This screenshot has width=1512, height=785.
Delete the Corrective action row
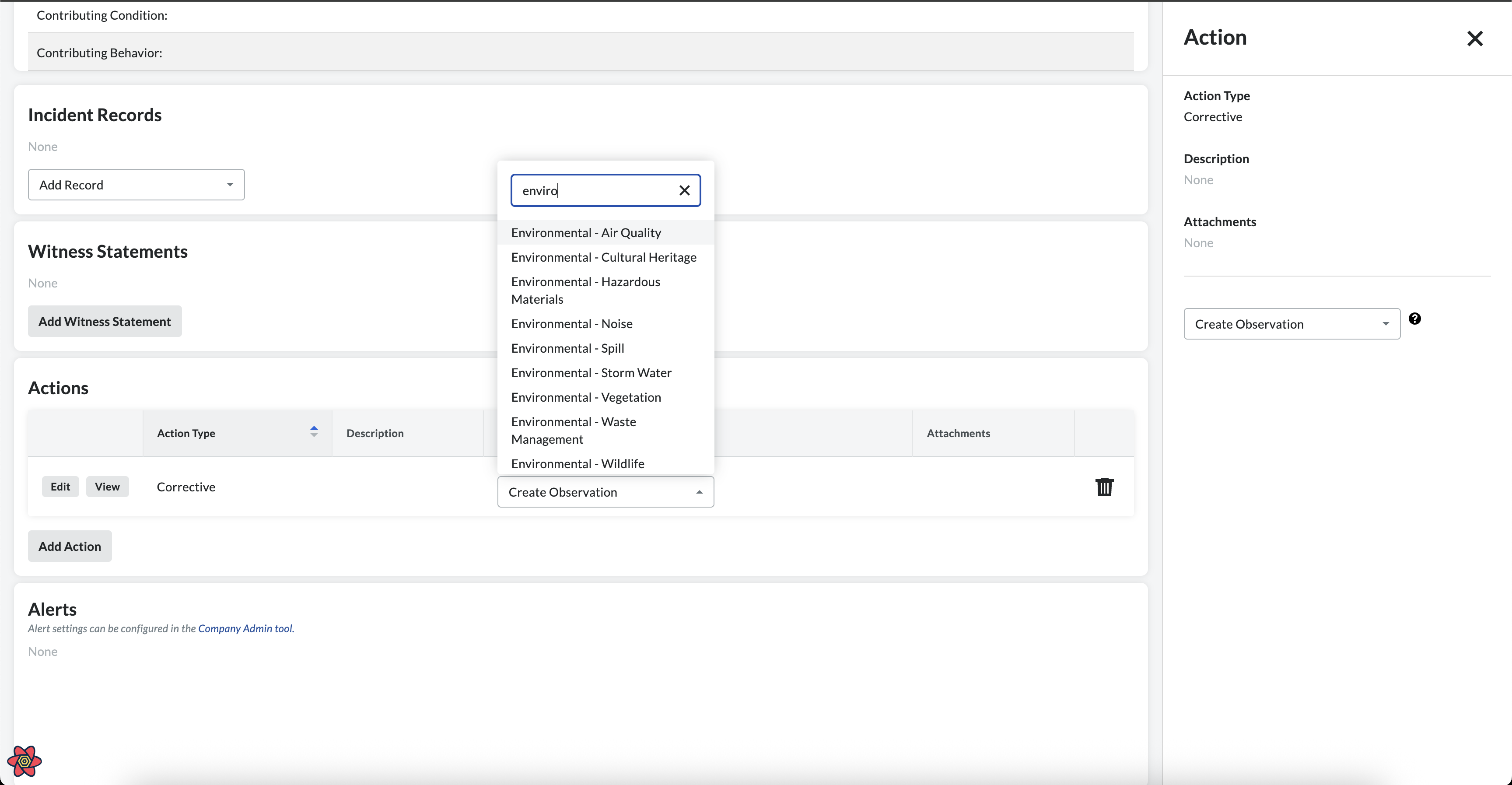click(1104, 487)
